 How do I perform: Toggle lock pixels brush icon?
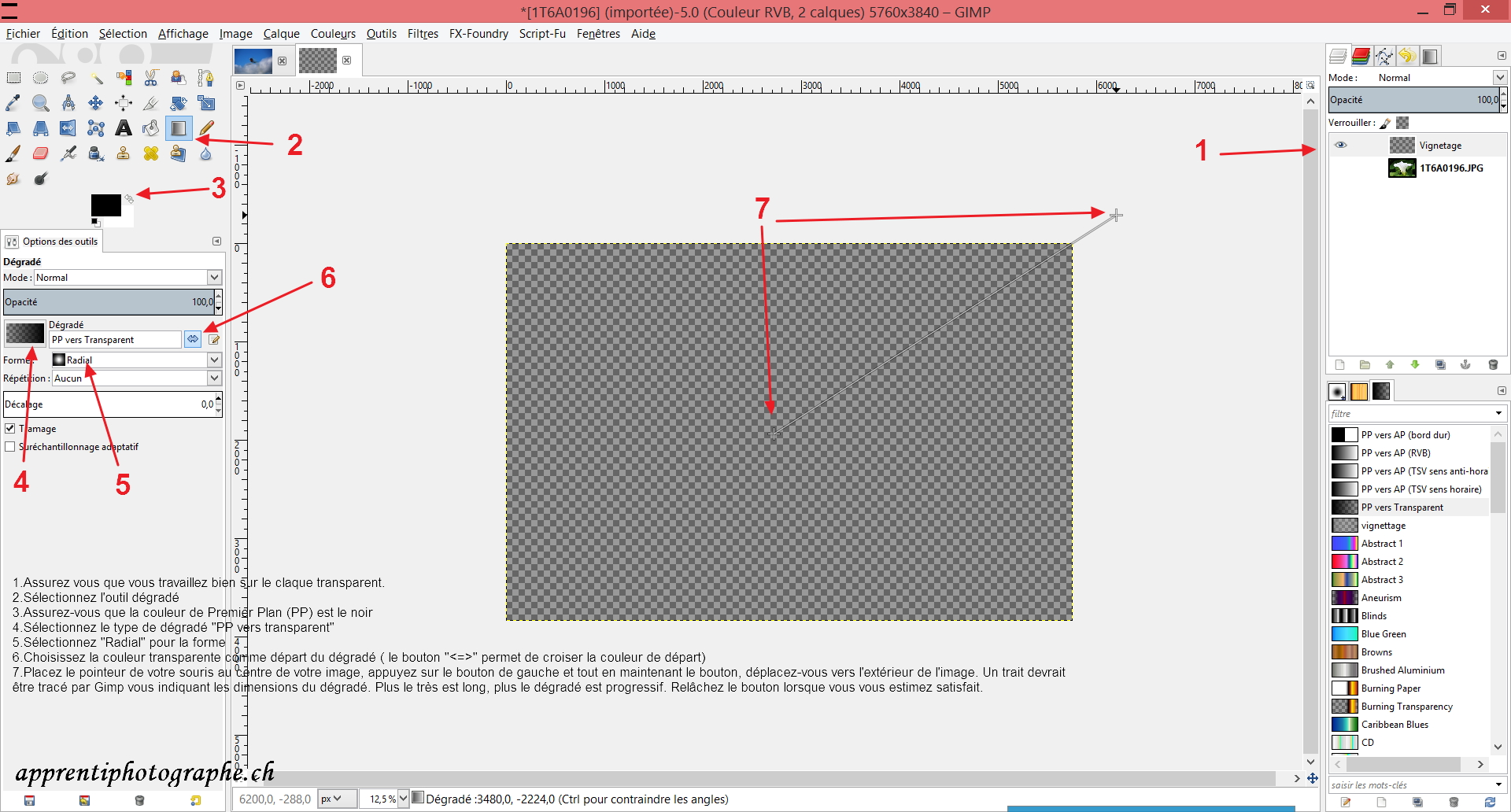[1386, 123]
